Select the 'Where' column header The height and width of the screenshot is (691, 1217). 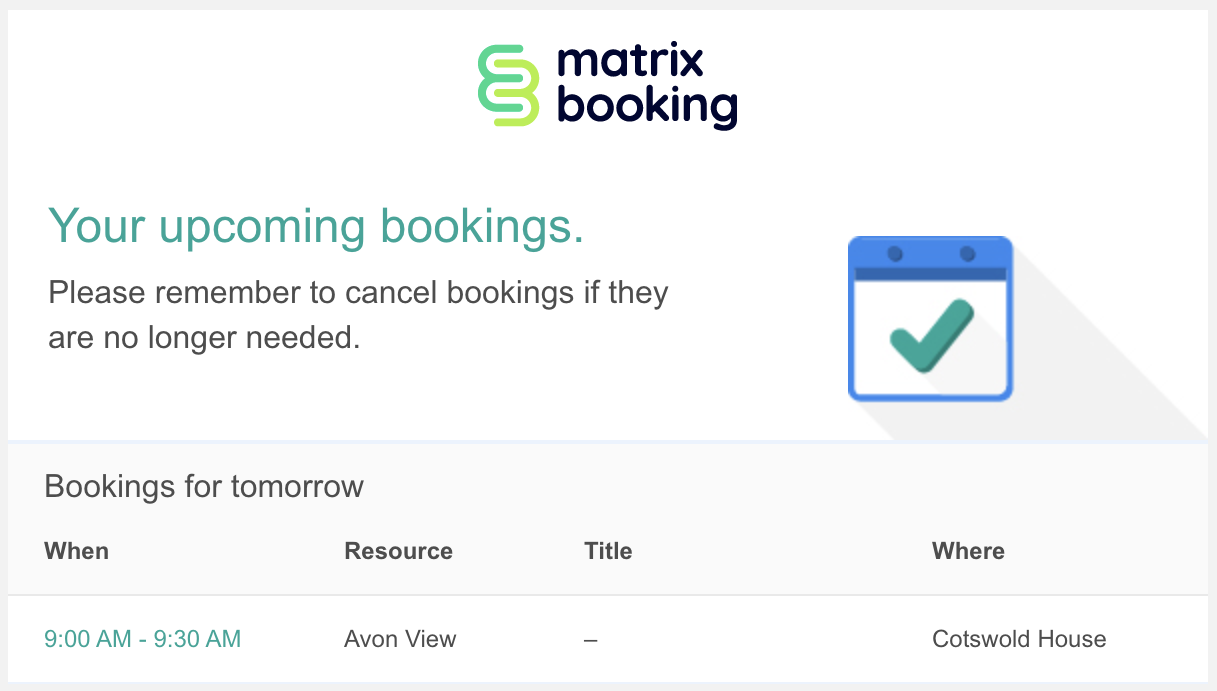(968, 551)
